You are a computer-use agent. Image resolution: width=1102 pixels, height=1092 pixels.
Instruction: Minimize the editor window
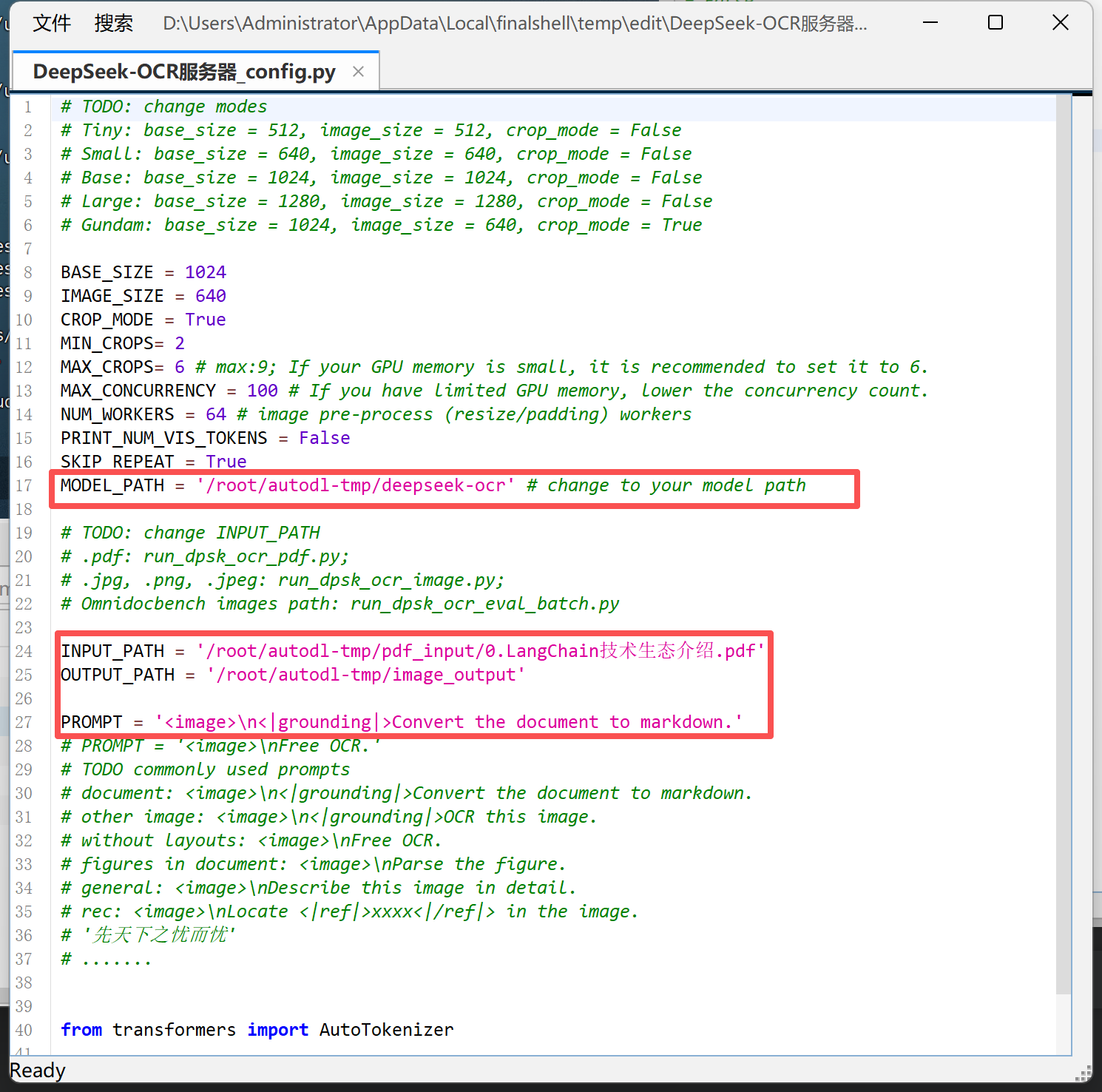coord(930,23)
